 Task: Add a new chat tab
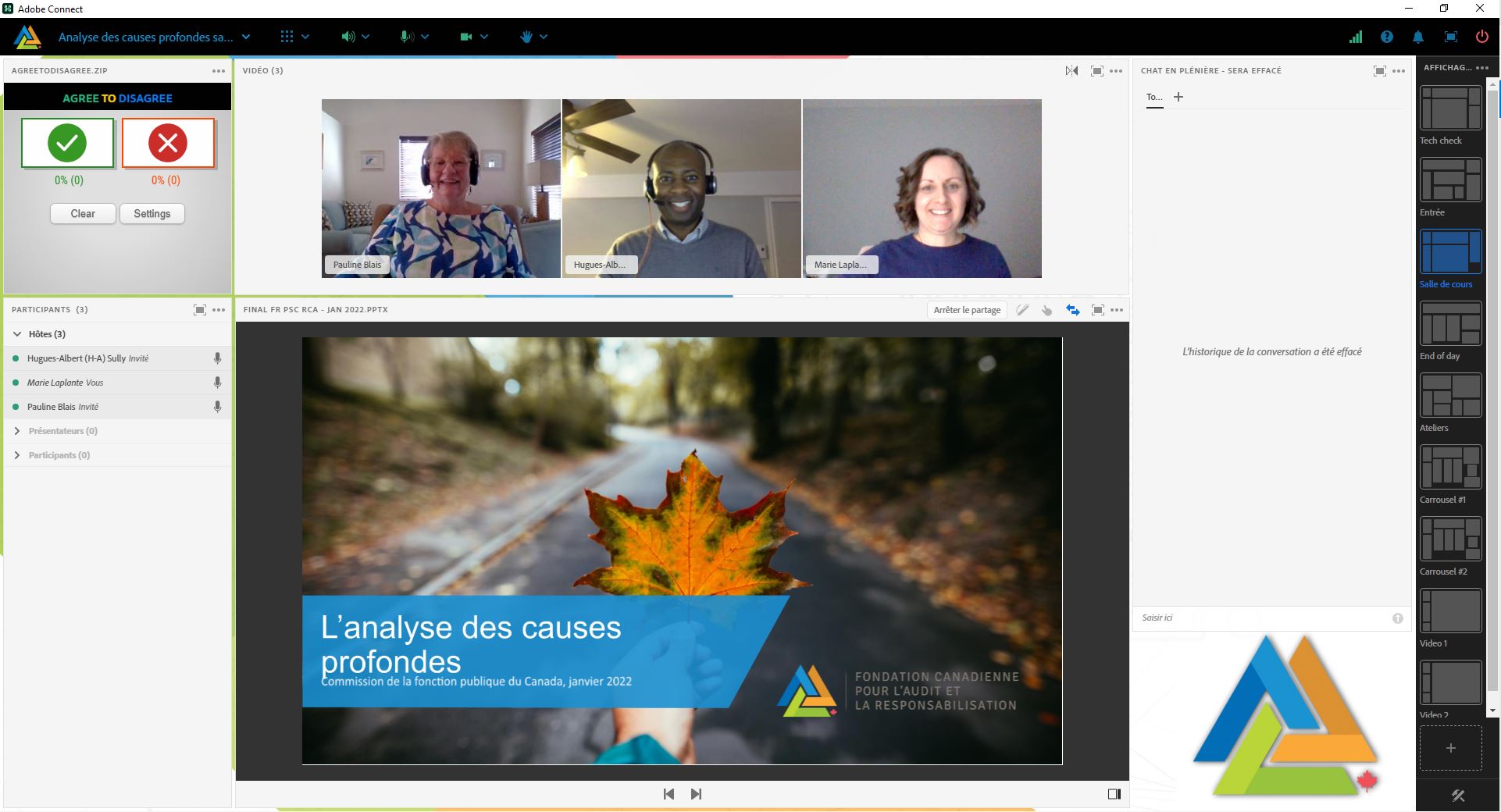click(x=1178, y=97)
